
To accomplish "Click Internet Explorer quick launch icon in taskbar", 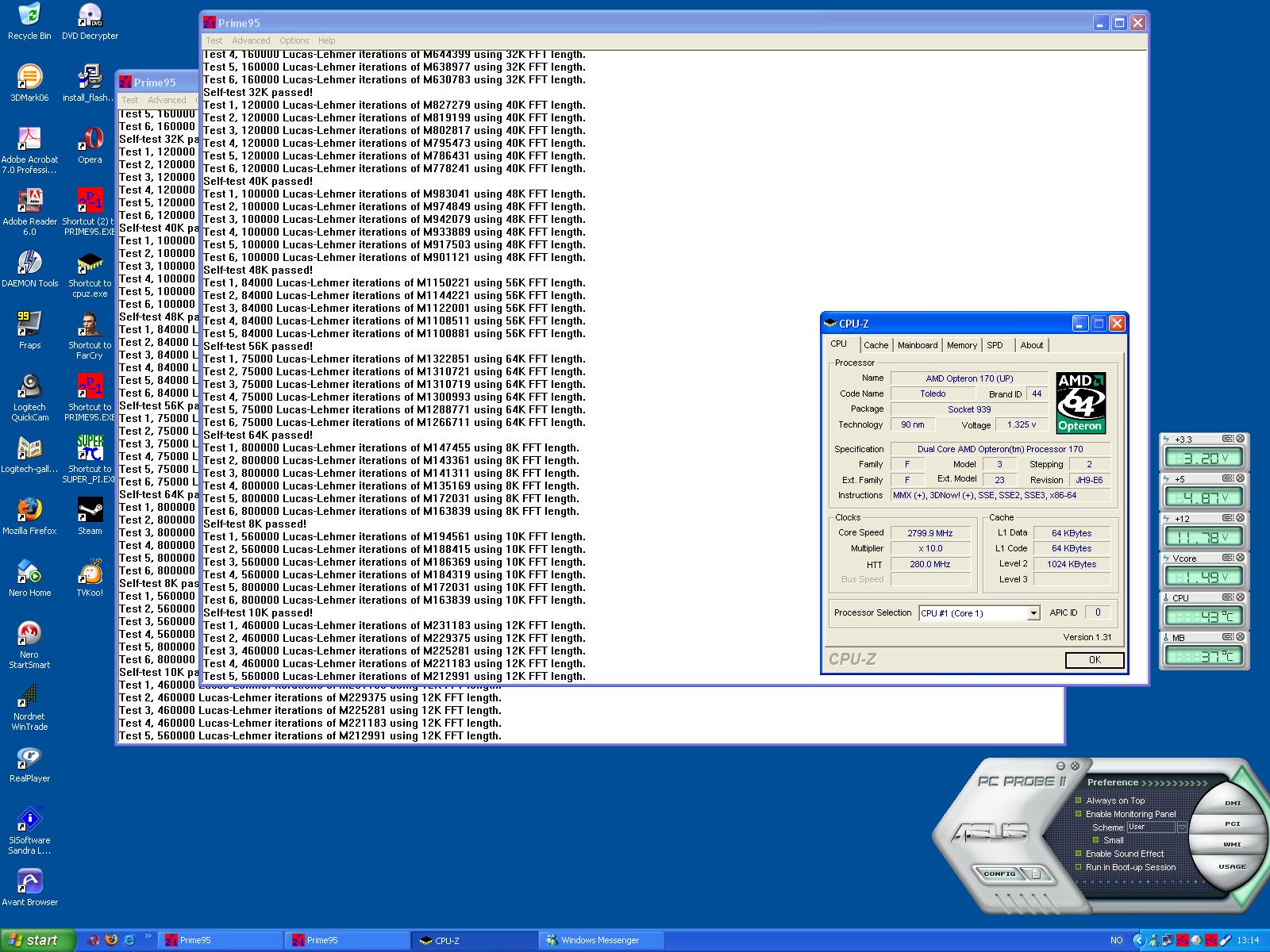I will tap(129, 940).
